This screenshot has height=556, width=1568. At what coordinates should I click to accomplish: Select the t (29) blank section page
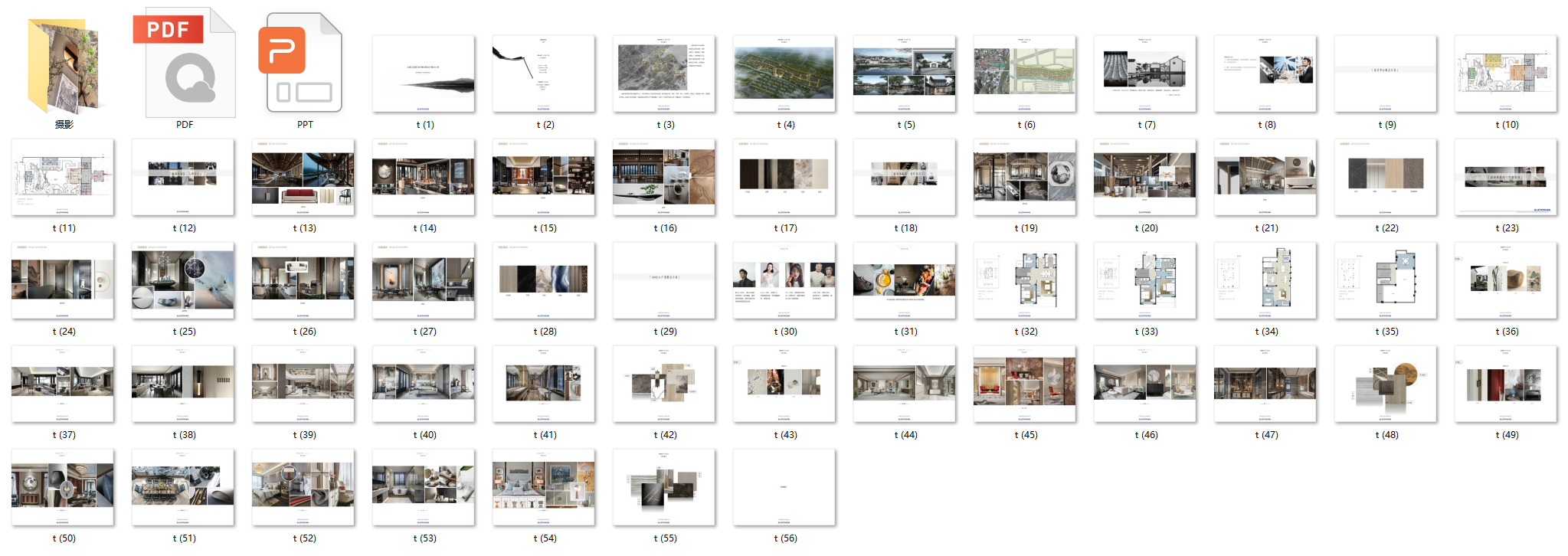[x=664, y=281]
